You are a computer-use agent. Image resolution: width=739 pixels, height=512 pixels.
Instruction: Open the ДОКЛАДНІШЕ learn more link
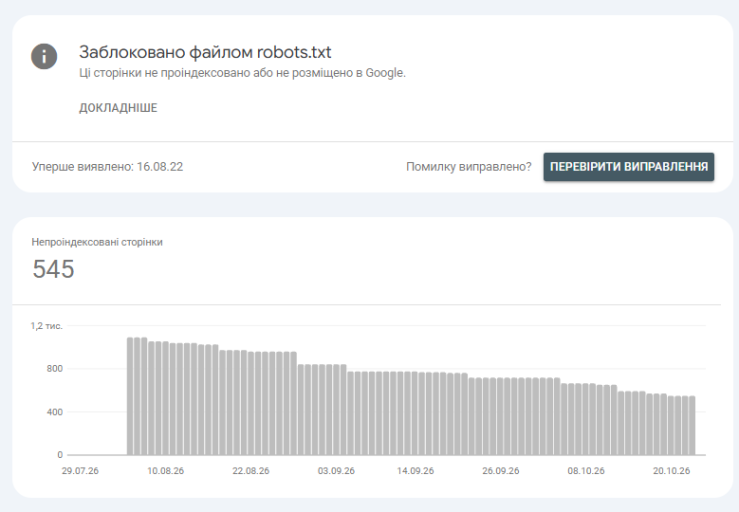118,108
